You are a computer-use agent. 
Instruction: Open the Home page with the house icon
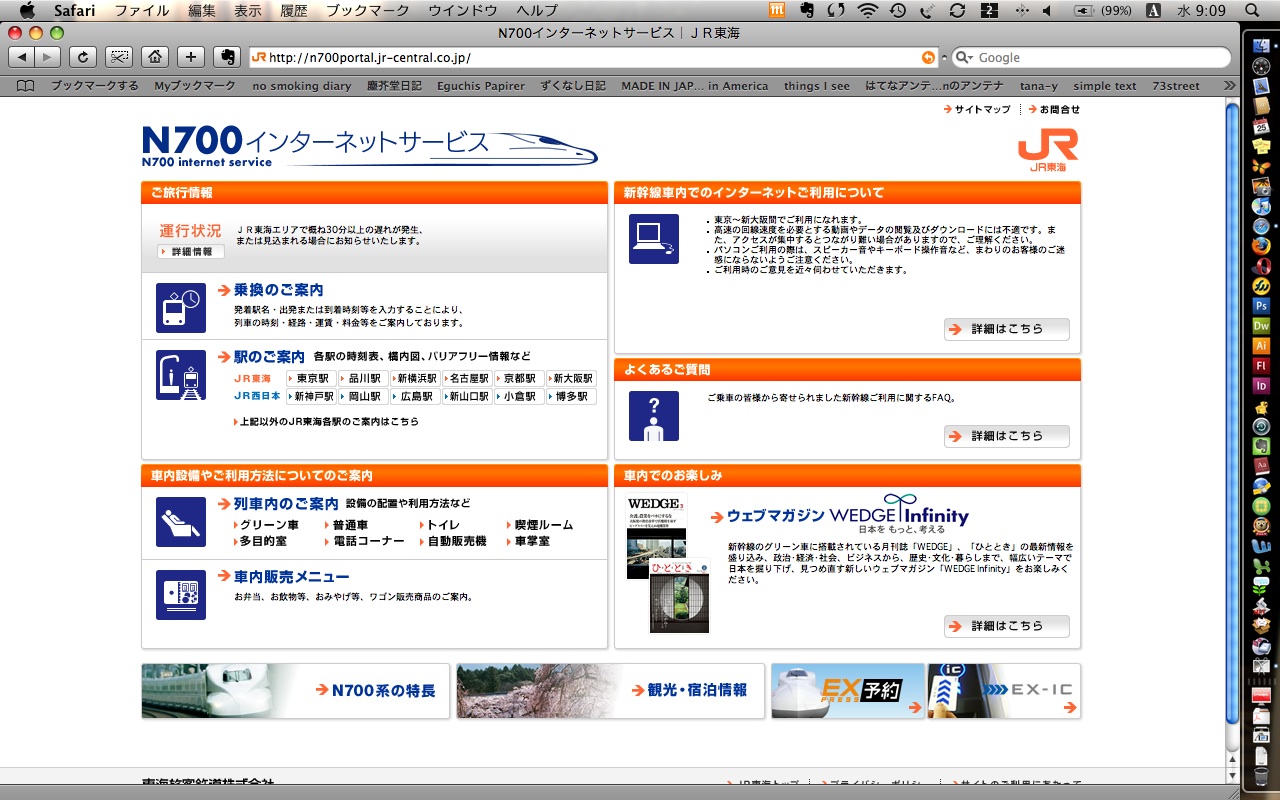coord(154,57)
